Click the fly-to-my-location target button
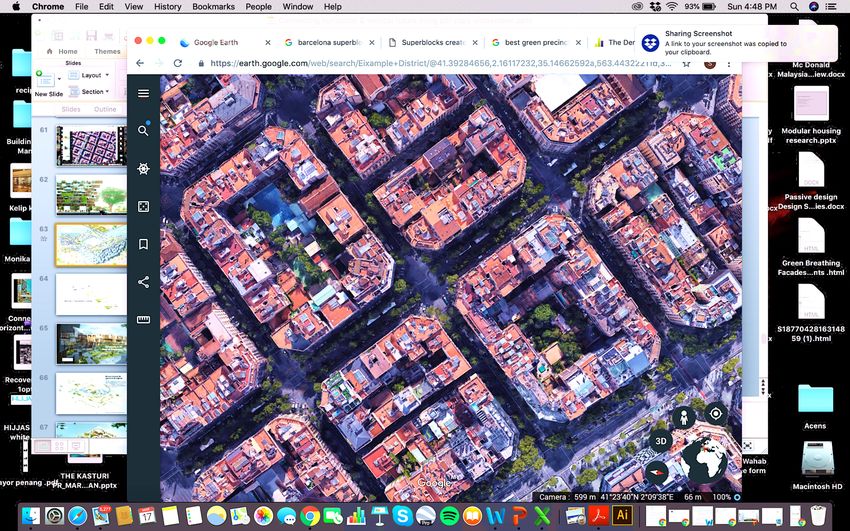Image resolution: width=850 pixels, height=531 pixels. (716, 414)
